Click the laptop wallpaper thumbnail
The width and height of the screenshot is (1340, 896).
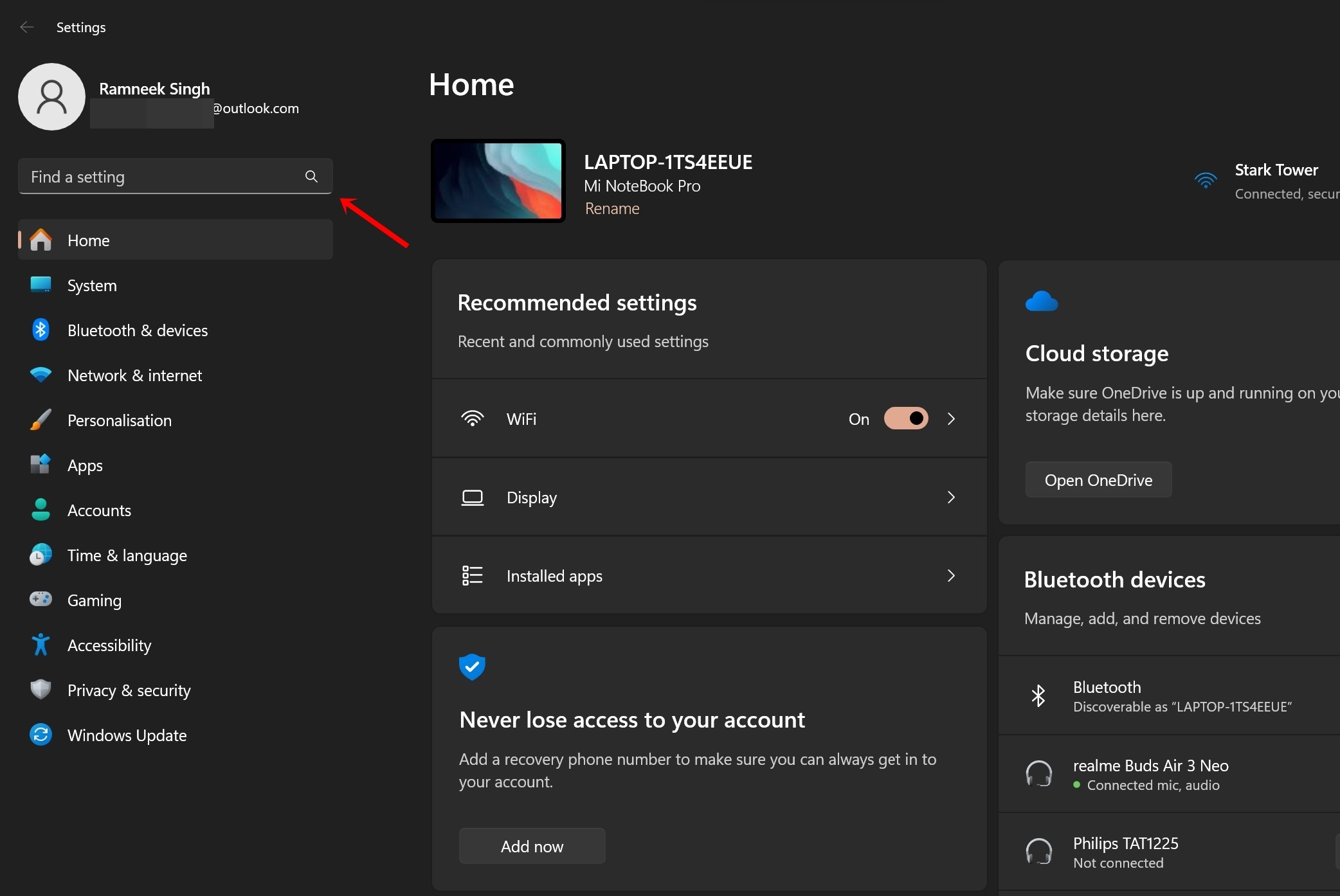point(498,181)
